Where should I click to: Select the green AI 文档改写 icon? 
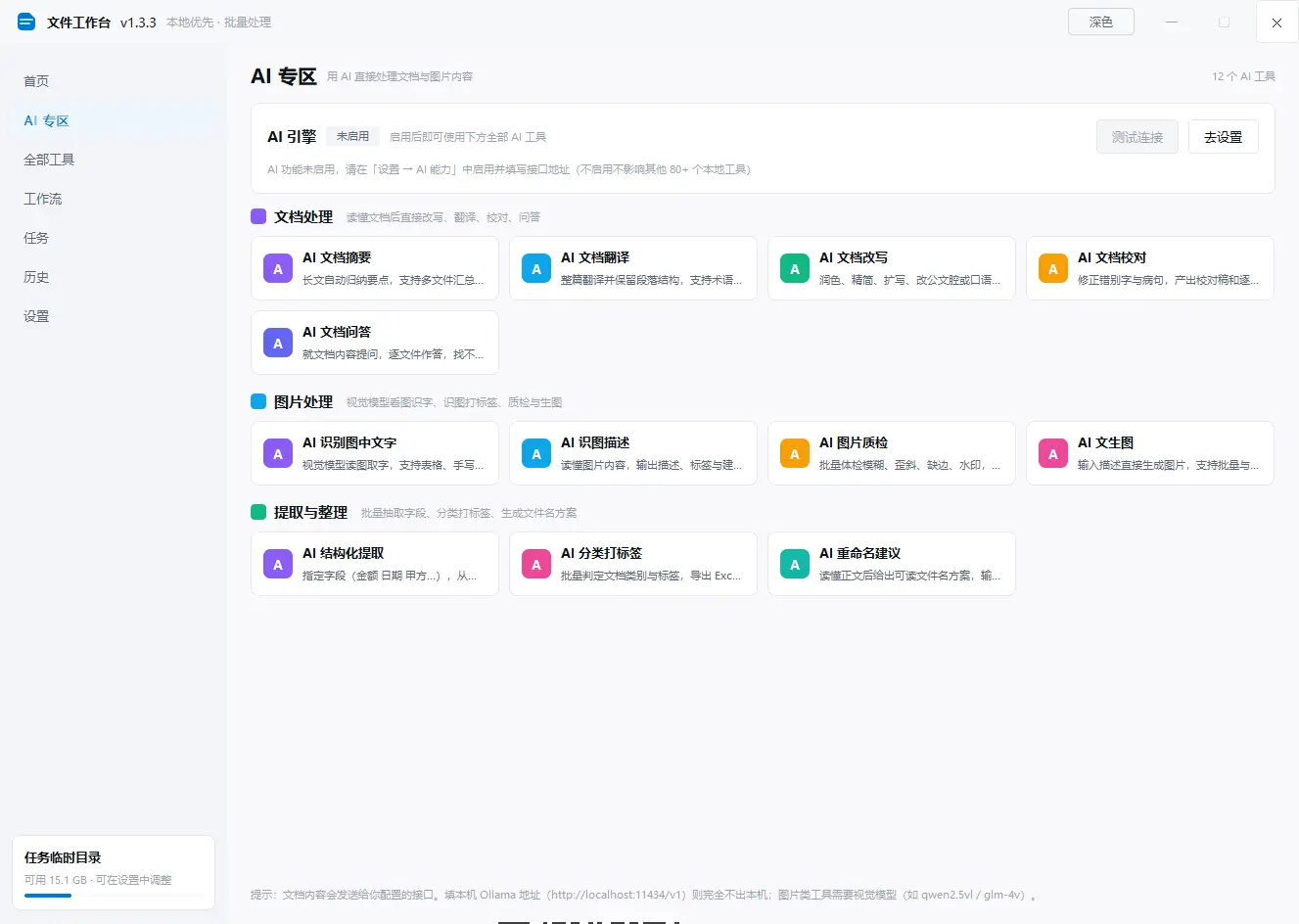795,268
